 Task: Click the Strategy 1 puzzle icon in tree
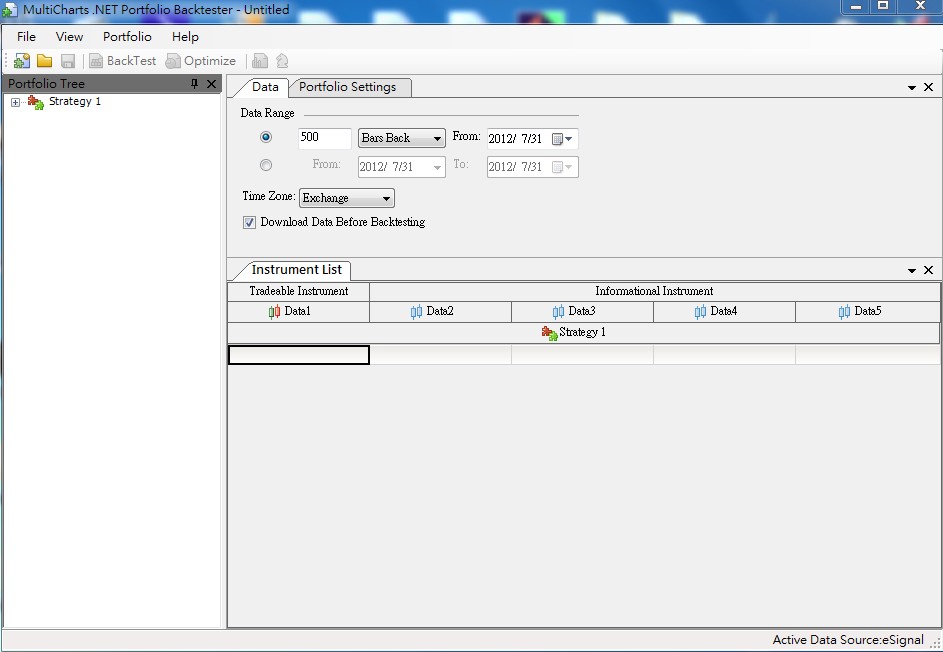tap(35, 102)
